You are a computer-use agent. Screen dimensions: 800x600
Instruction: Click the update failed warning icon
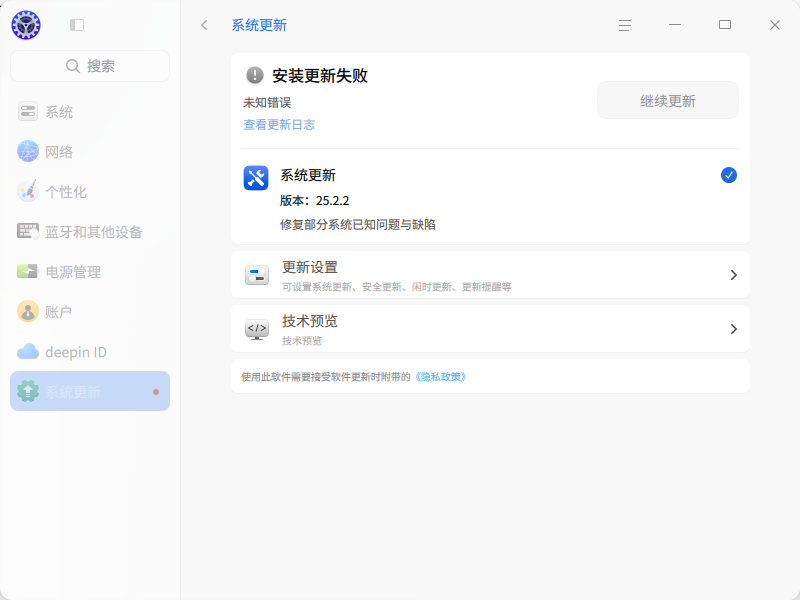point(255,76)
